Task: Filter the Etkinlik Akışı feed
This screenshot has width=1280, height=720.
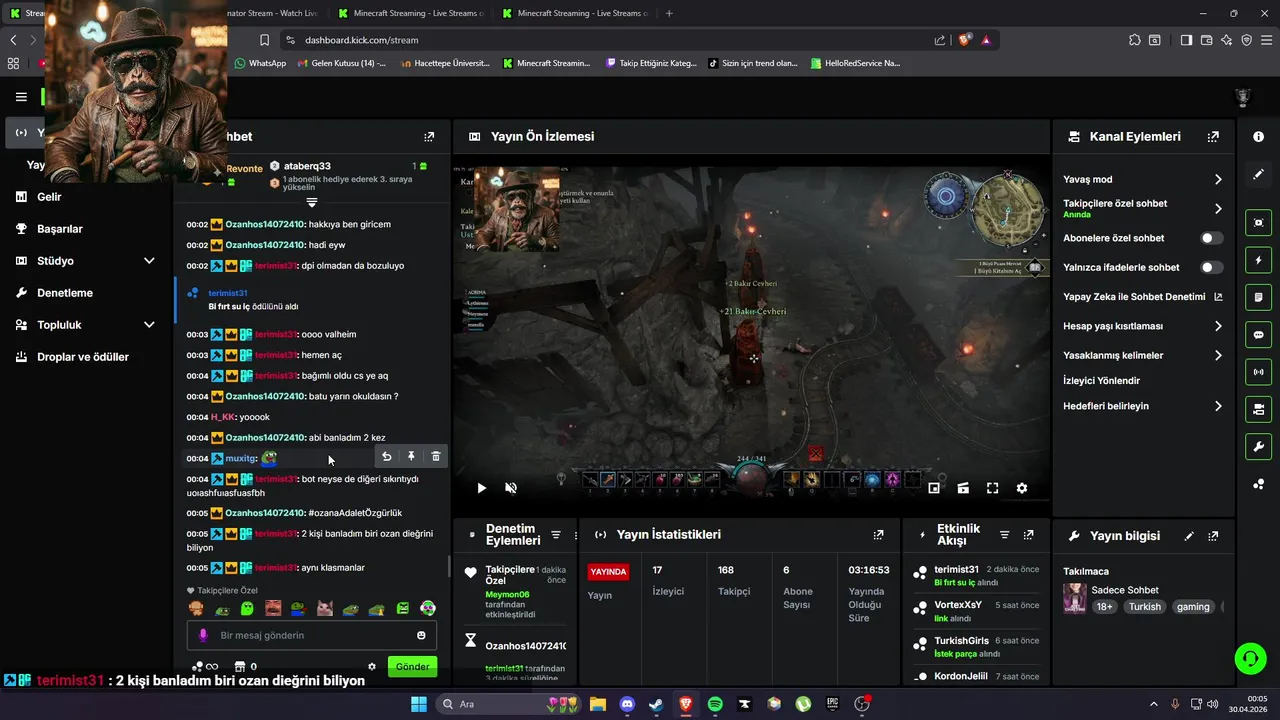Action: [x=1005, y=535]
